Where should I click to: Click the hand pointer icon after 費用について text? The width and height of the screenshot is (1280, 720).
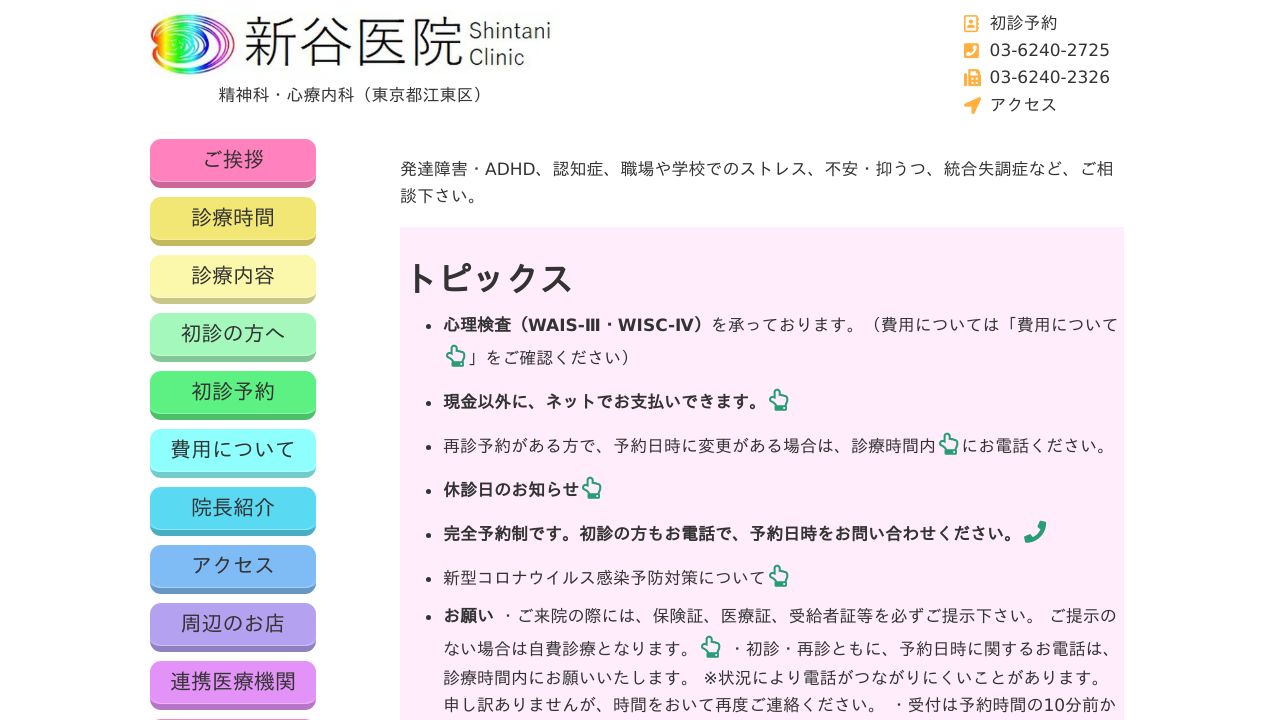point(456,355)
